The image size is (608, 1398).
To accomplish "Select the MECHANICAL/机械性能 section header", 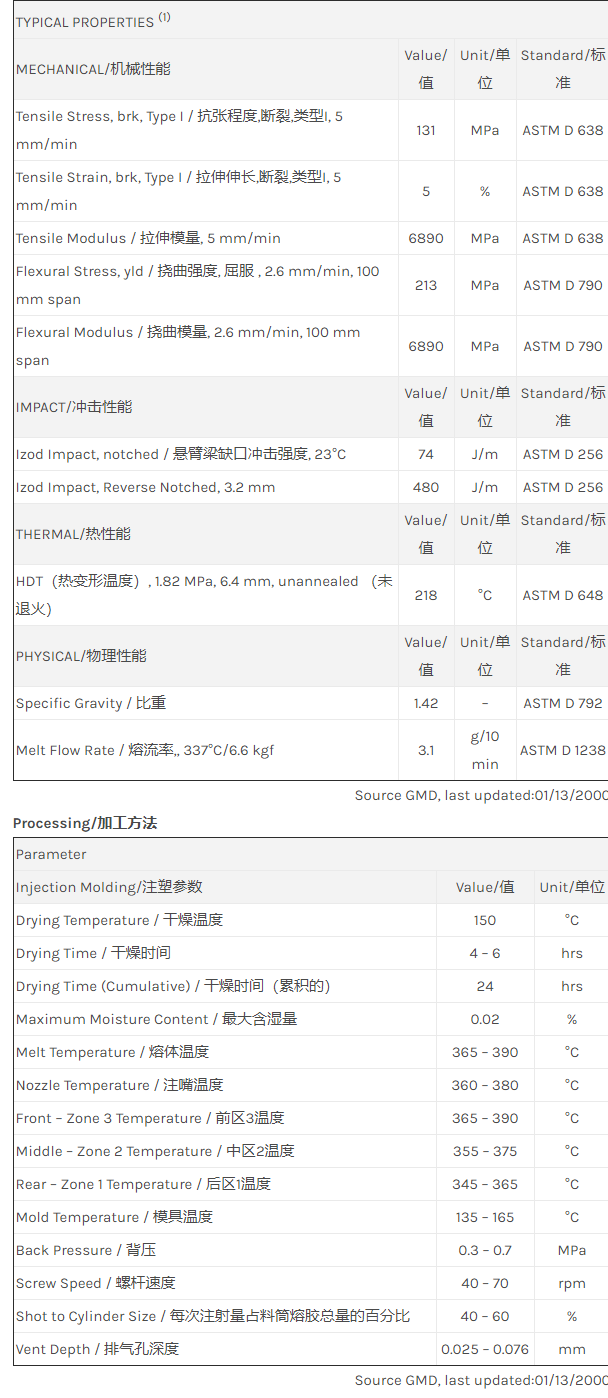I will (93, 69).
